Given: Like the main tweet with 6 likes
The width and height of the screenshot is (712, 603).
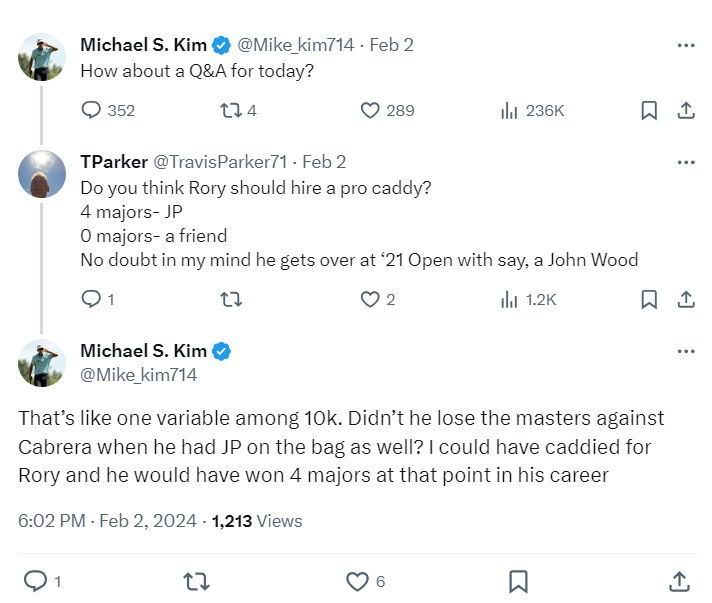Looking at the screenshot, I should tap(357, 580).
